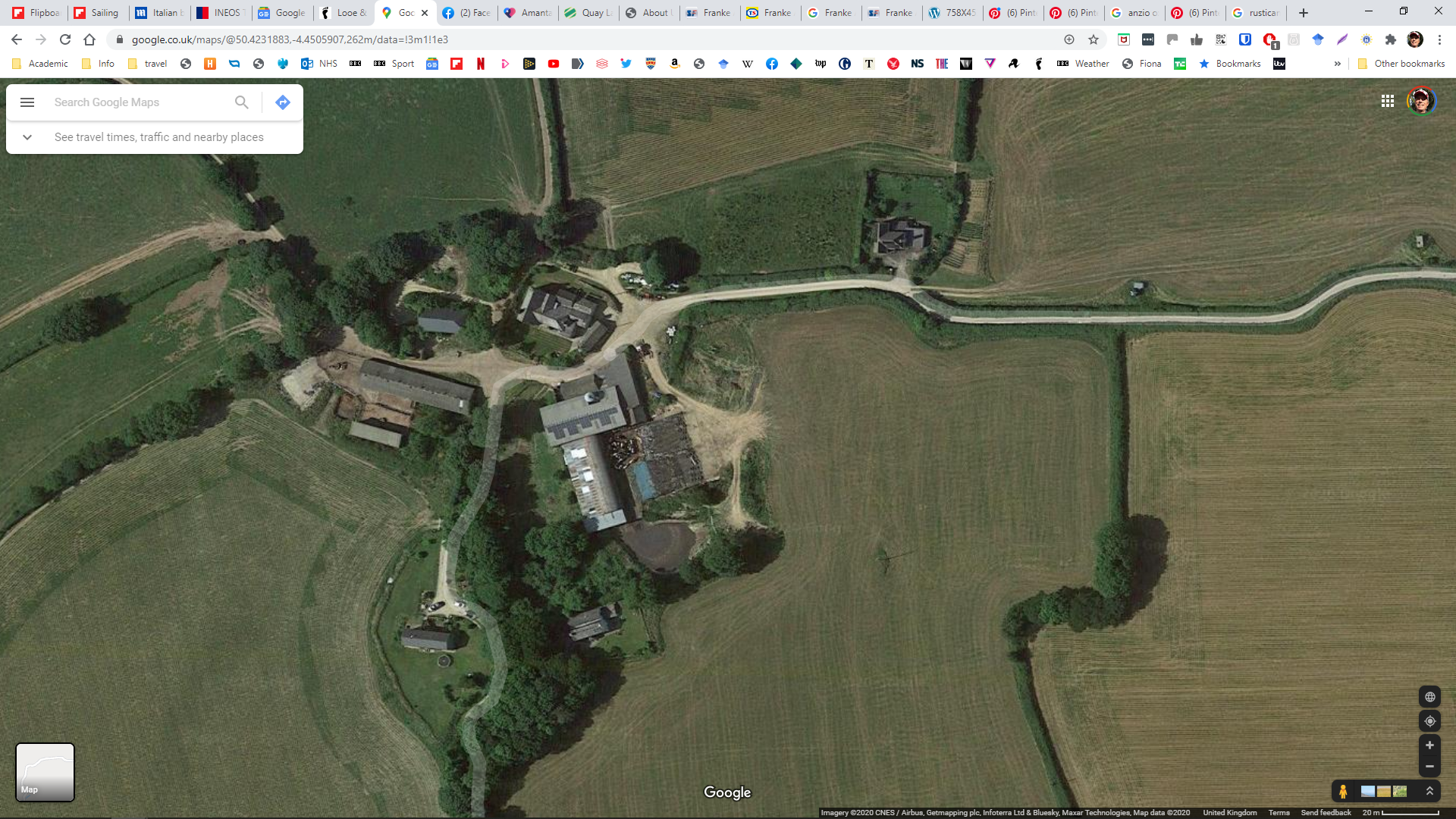Image resolution: width=1456 pixels, height=819 pixels.
Task: Focus the Search Google Maps field
Action: (140, 102)
